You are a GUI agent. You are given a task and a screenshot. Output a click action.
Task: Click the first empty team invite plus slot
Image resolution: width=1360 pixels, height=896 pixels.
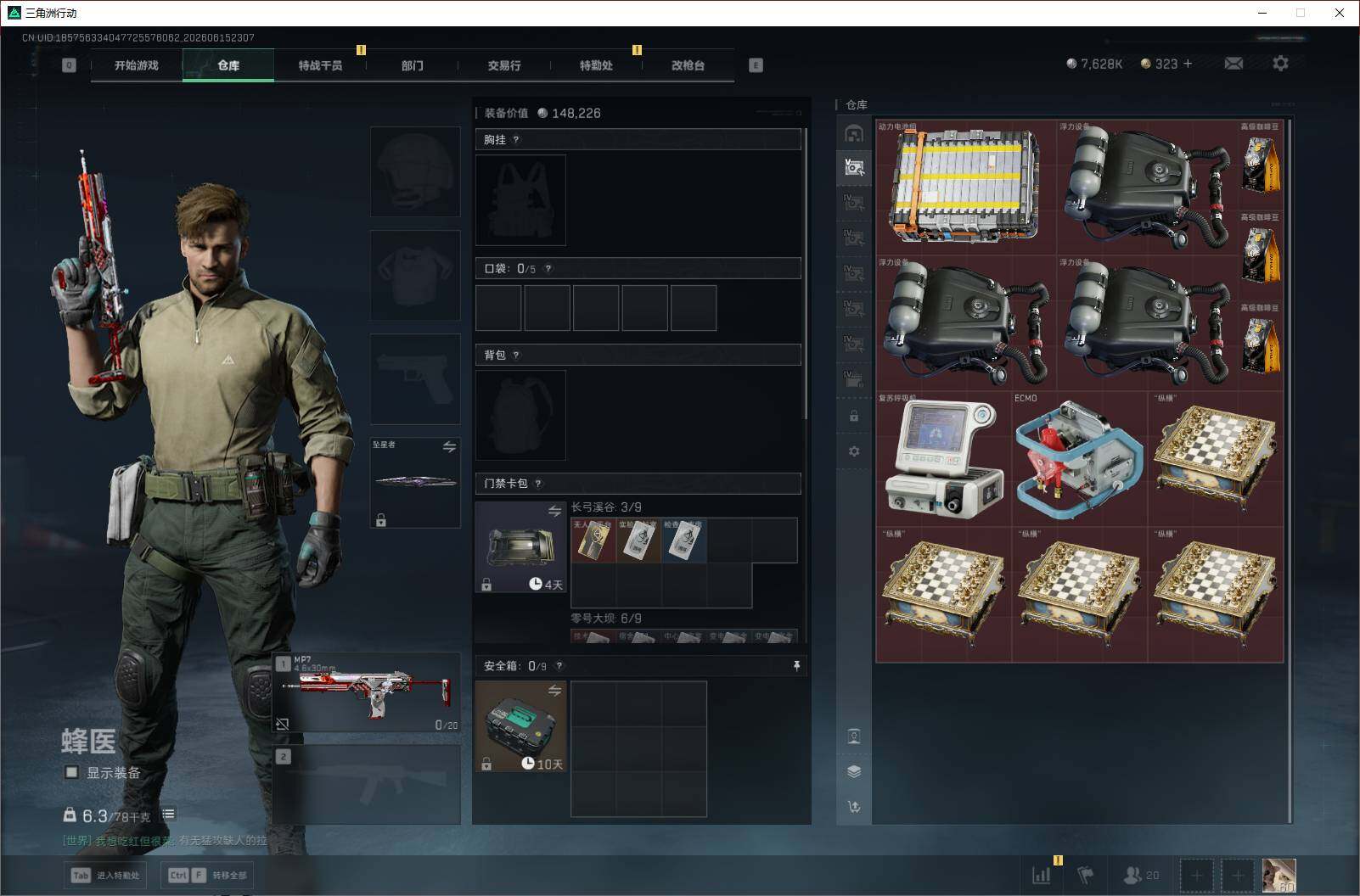[x=1196, y=875]
